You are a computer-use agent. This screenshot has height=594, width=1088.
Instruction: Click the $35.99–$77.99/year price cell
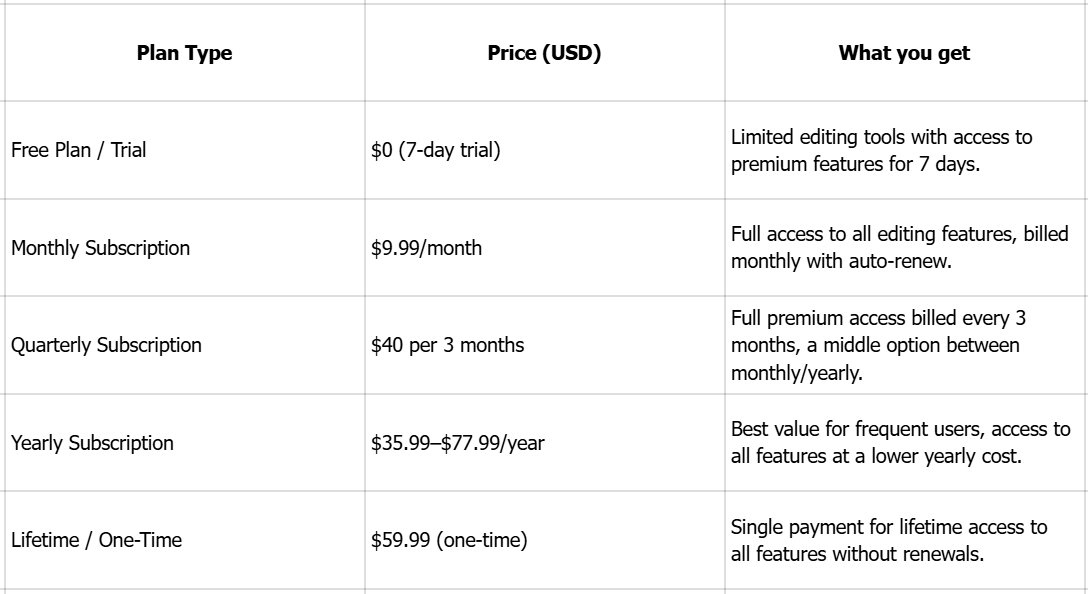[457, 442]
